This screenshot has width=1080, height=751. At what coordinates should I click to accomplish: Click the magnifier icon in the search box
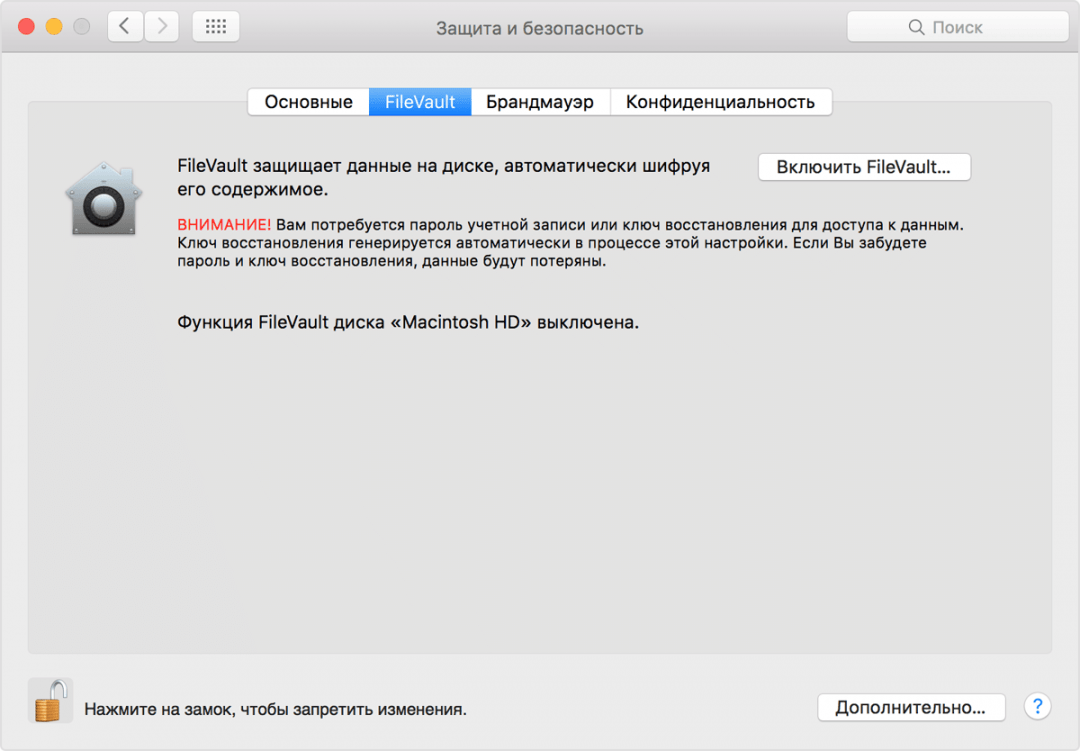click(916, 28)
